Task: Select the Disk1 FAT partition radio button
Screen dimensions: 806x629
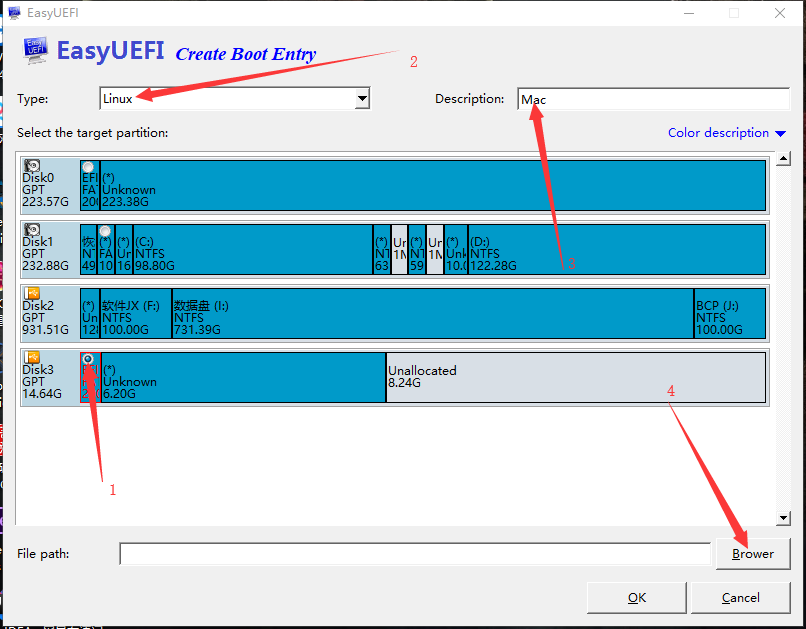Action: 105,231
